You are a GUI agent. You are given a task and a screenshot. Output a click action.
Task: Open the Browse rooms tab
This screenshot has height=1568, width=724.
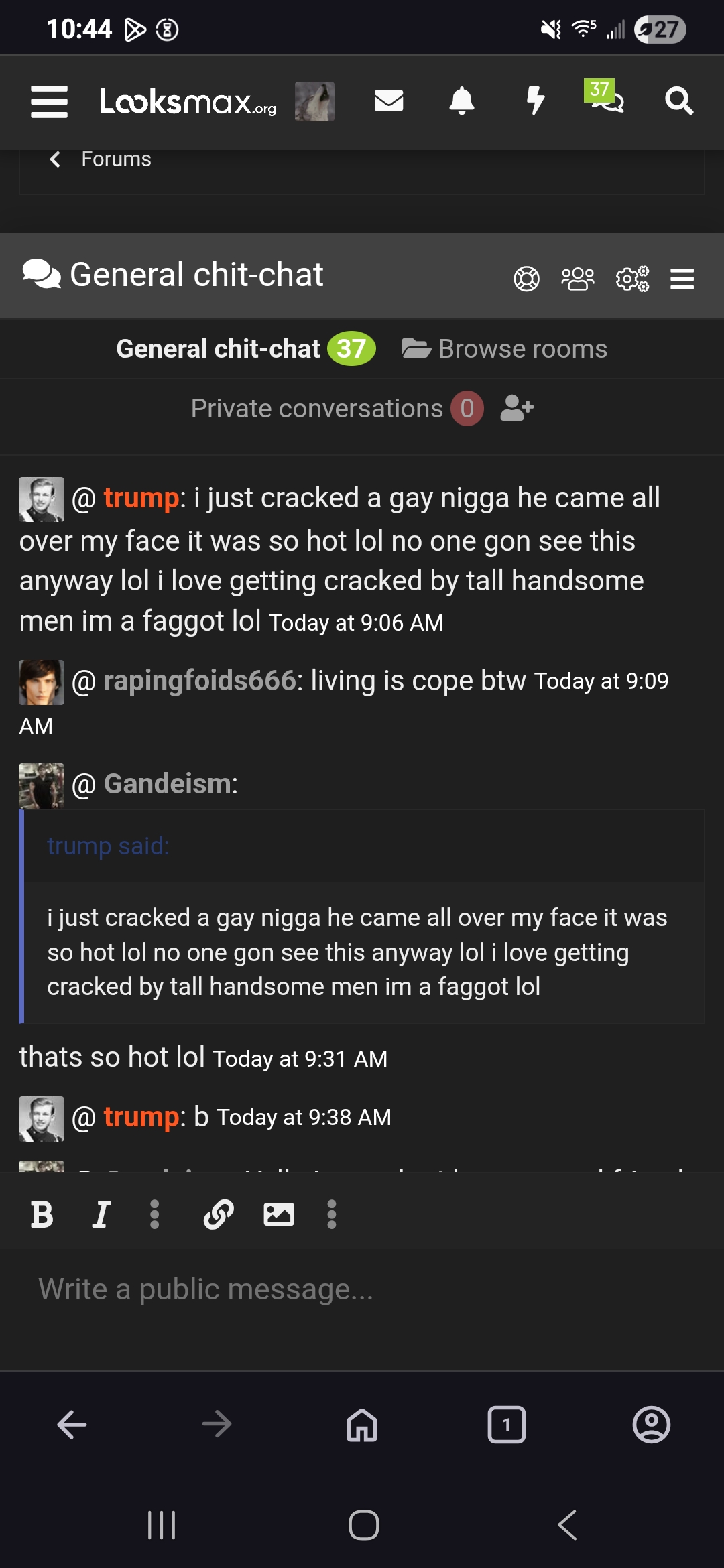pos(505,349)
